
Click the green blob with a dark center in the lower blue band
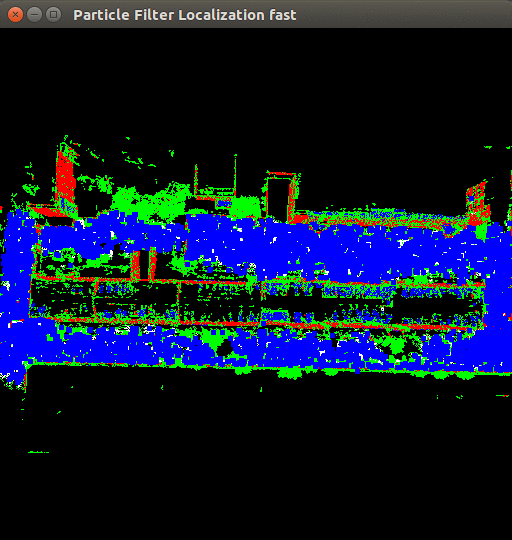pos(394,344)
